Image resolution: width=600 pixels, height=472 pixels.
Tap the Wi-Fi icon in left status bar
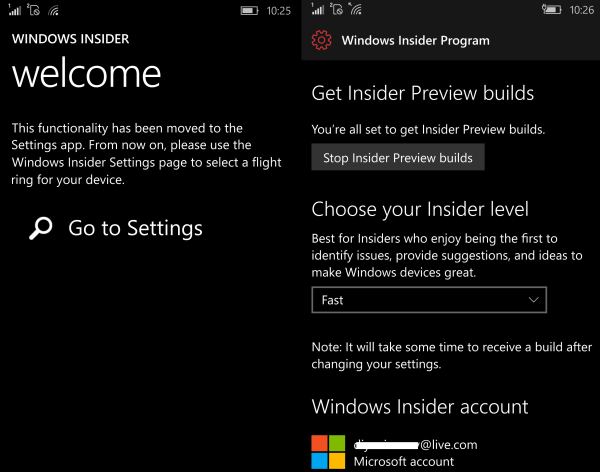point(54,10)
